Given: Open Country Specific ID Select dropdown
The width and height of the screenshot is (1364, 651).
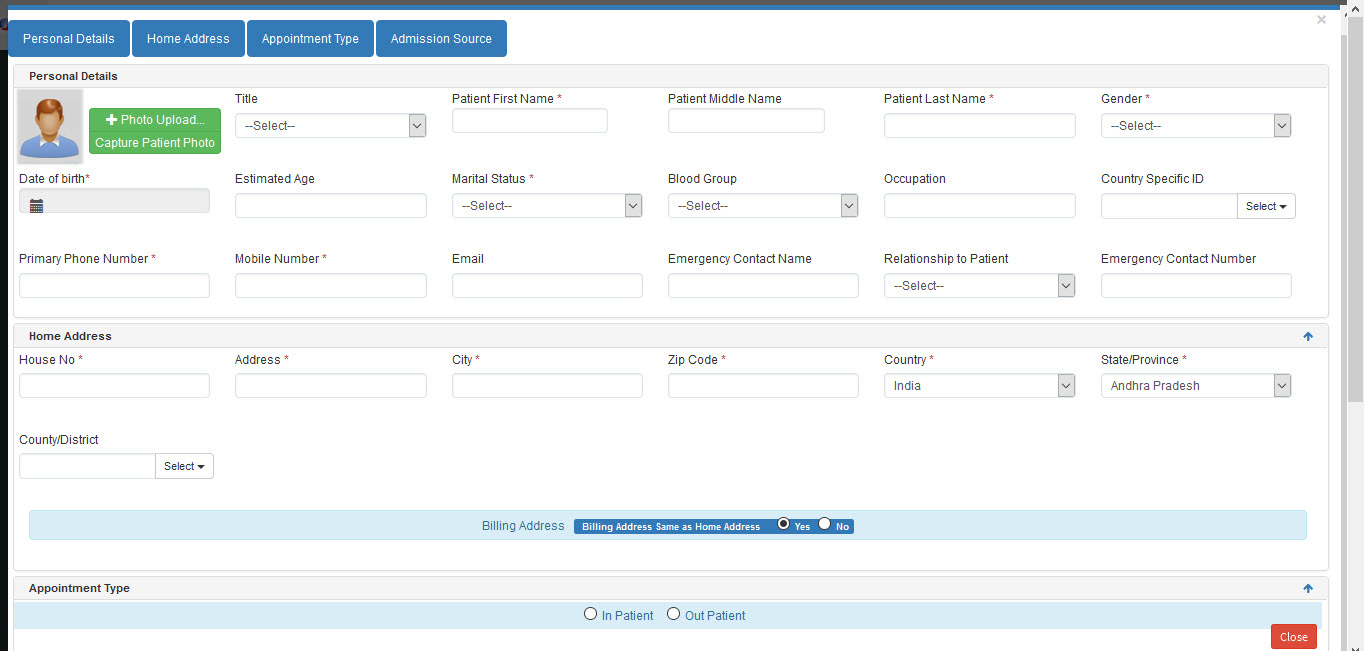Looking at the screenshot, I should (x=1266, y=206).
